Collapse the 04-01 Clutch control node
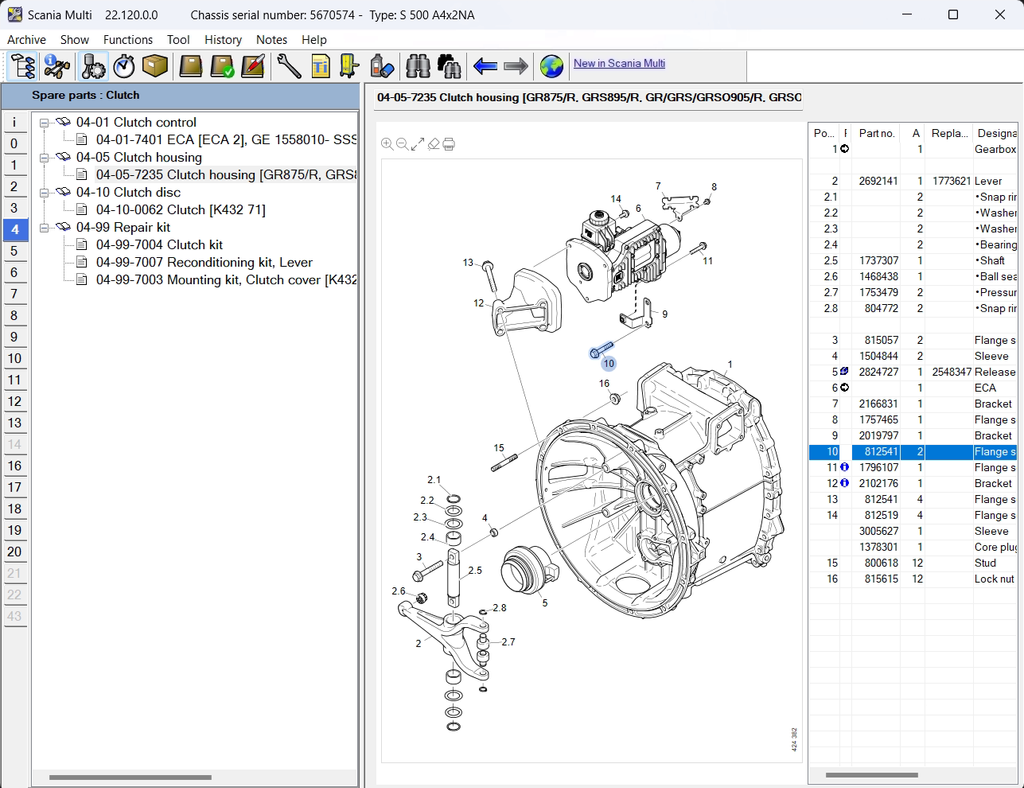The width and height of the screenshot is (1024, 788). click(44, 122)
